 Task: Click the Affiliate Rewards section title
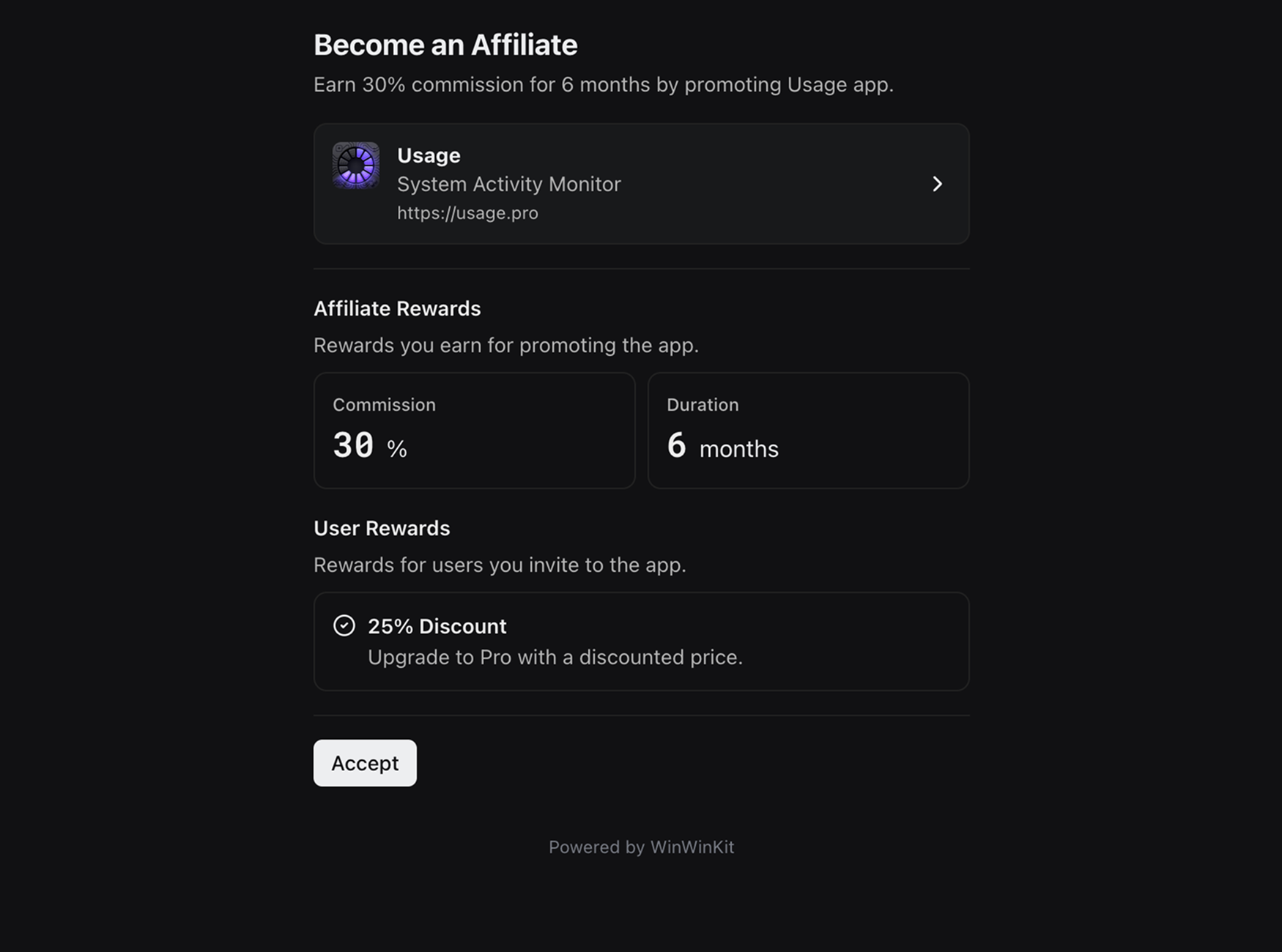coord(397,308)
